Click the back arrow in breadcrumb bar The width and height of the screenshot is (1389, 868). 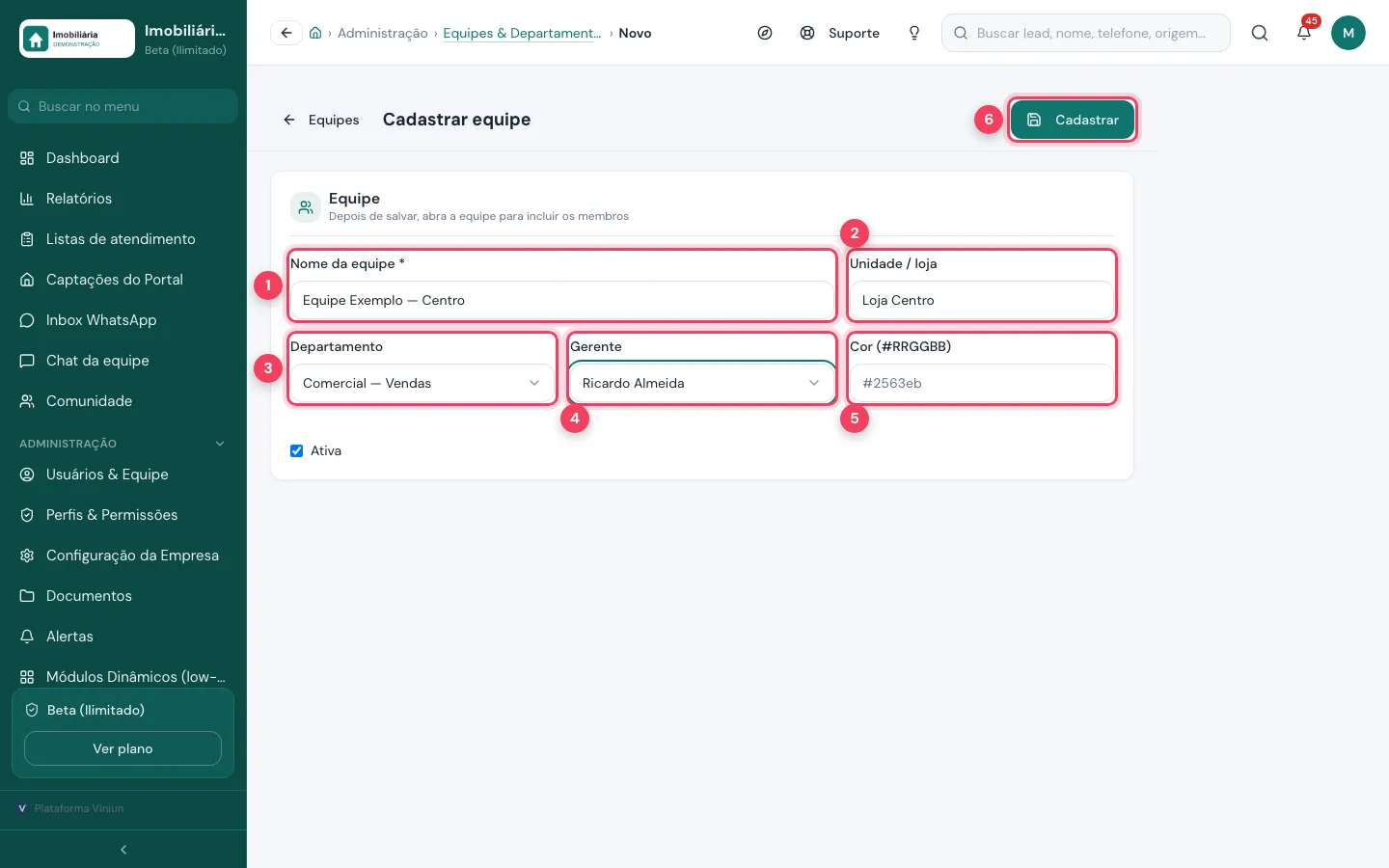point(286,33)
